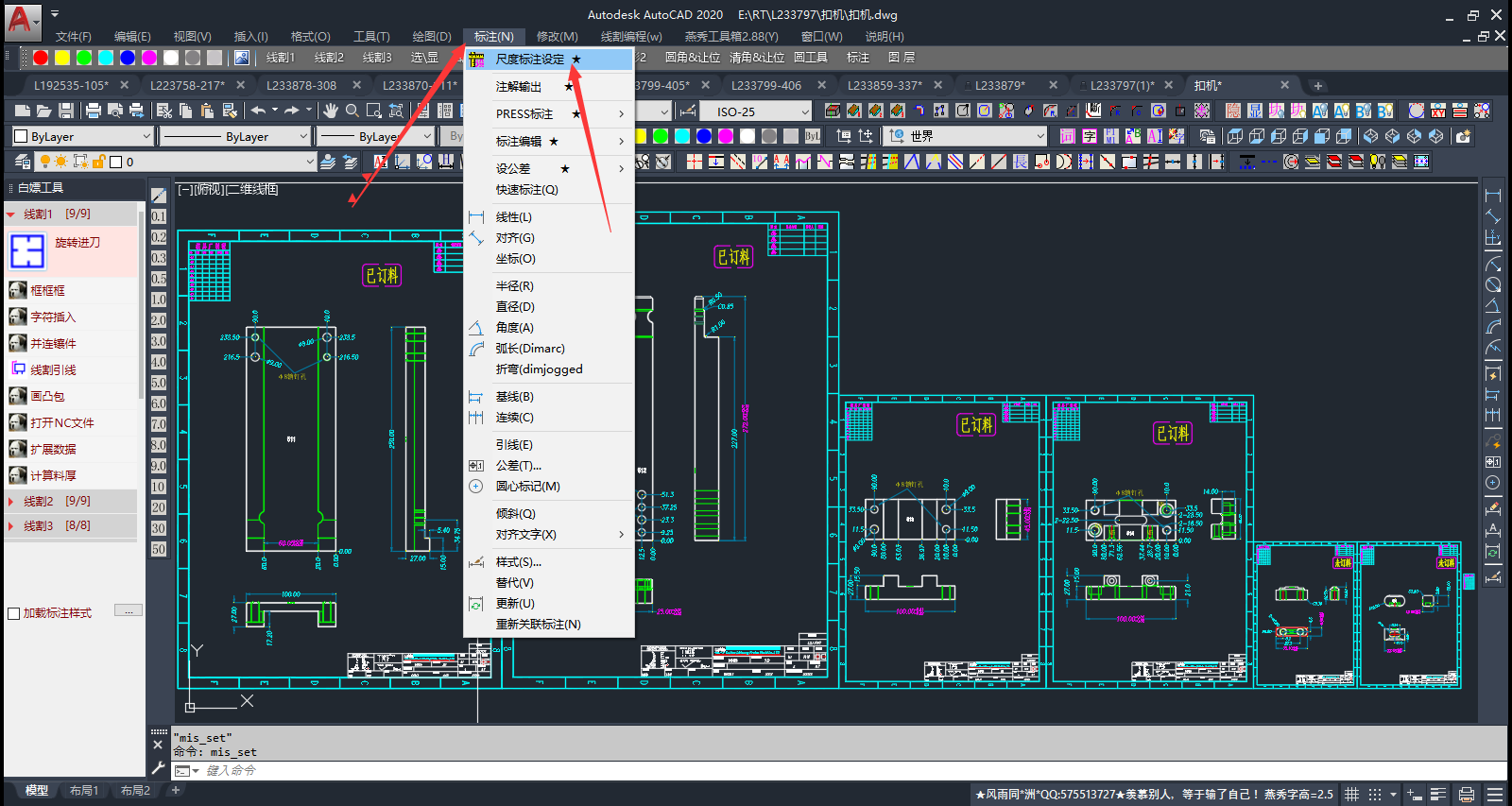This screenshot has height=806, width=1512.
Task: Click the 线割1 toolbar button
Action: point(280,58)
